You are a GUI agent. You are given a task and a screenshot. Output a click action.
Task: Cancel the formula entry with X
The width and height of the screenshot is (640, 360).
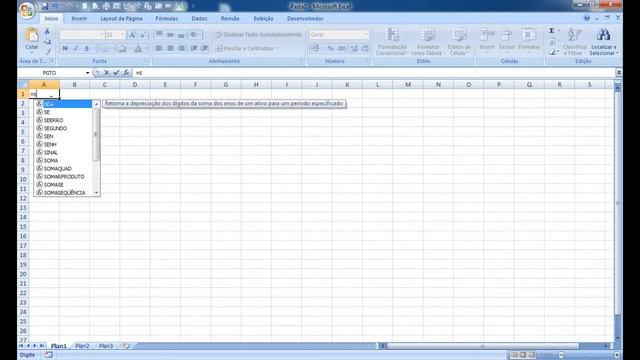[x=106, y=73]
